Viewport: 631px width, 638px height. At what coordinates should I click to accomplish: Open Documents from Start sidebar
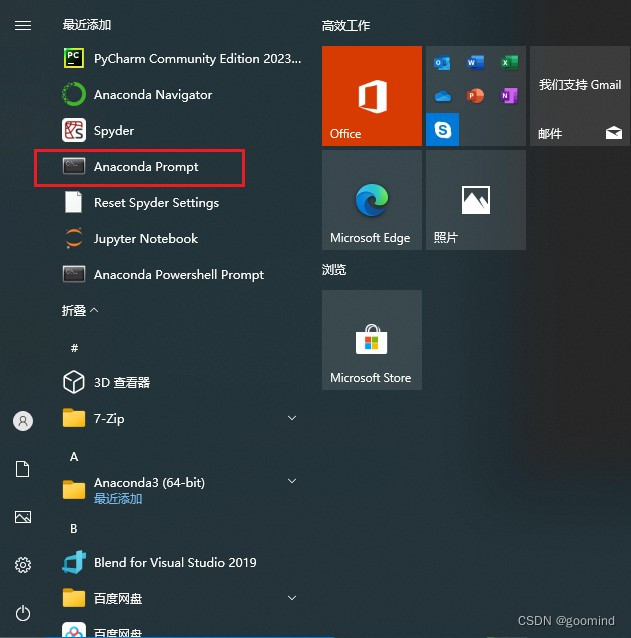tap(23, 469)
